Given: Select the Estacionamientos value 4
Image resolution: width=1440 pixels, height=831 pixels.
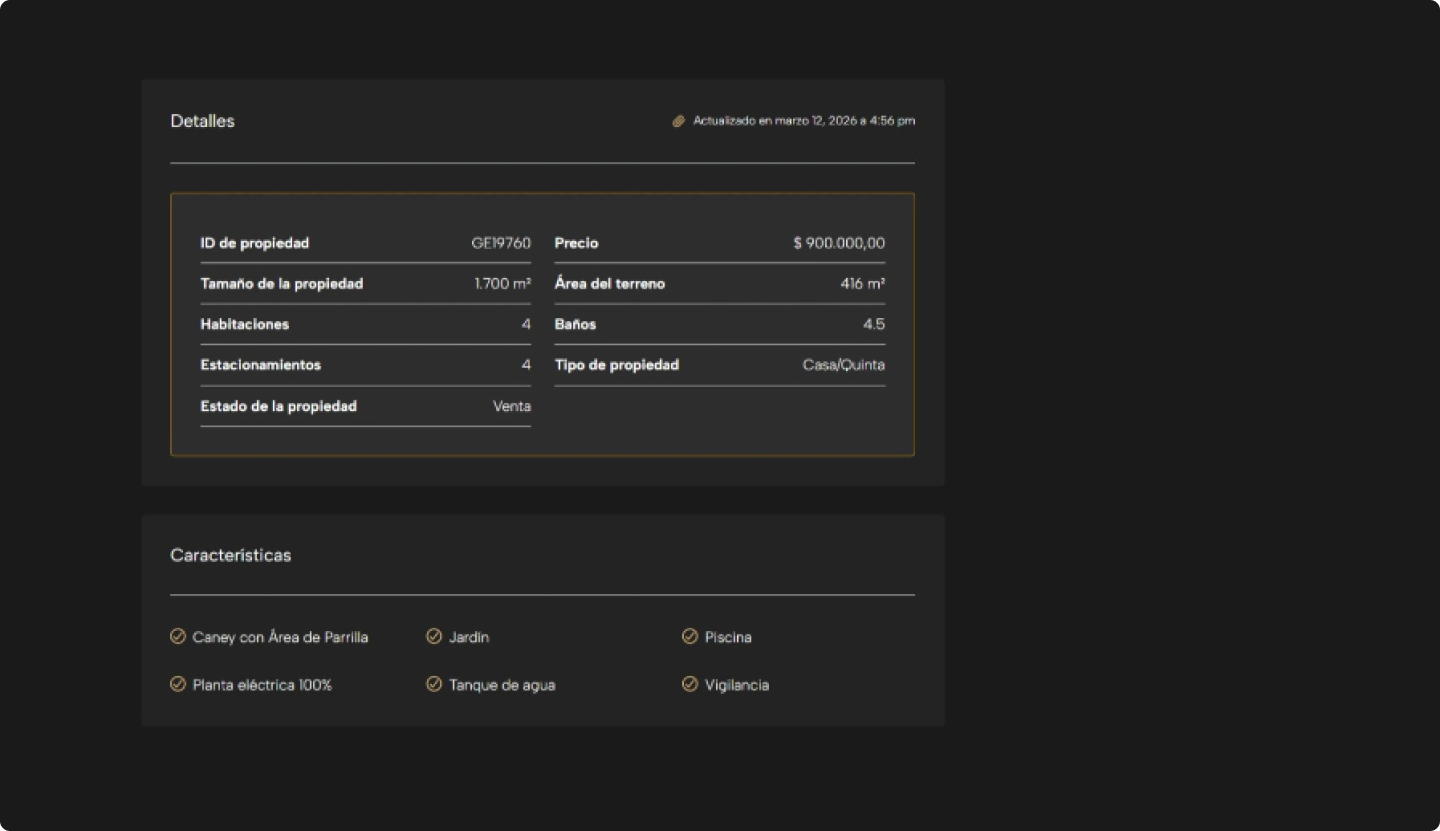Looking at the screenshot, I should click(x=526, y=365).
